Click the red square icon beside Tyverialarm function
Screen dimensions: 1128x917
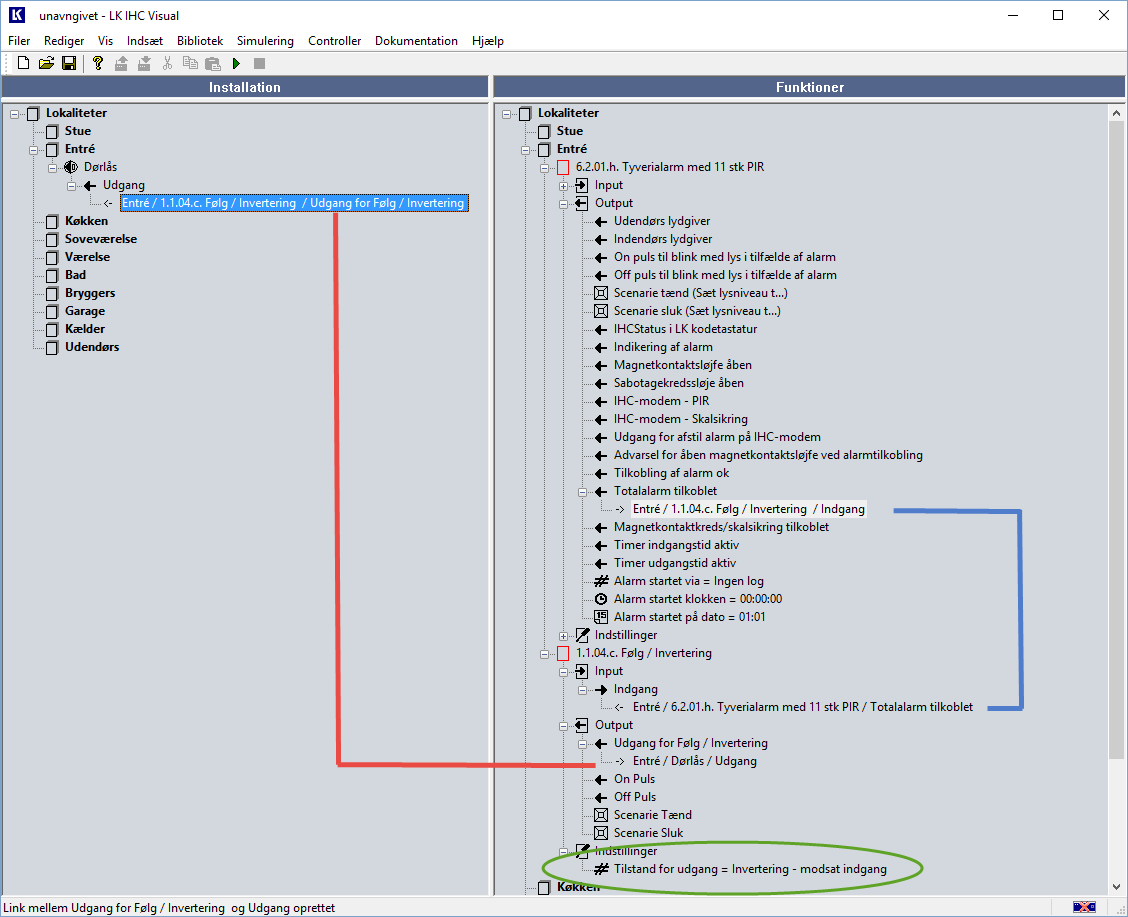pos(563,167)
